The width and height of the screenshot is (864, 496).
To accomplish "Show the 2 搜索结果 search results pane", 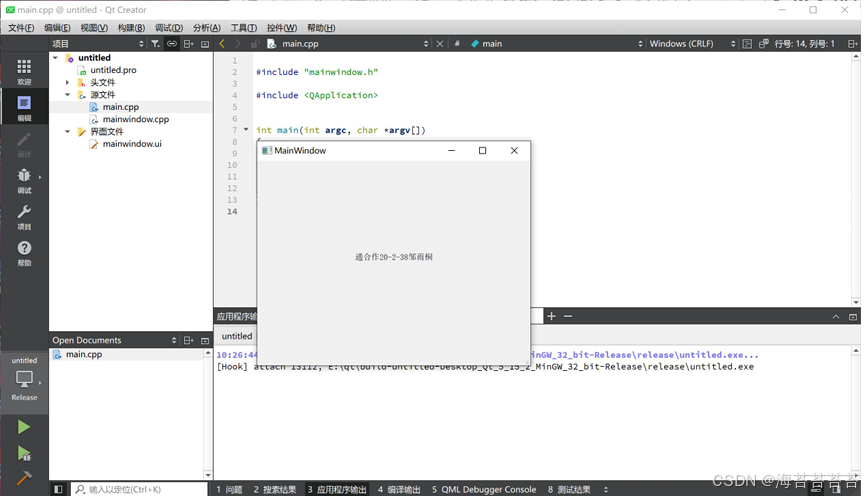I will pos(274,489).
